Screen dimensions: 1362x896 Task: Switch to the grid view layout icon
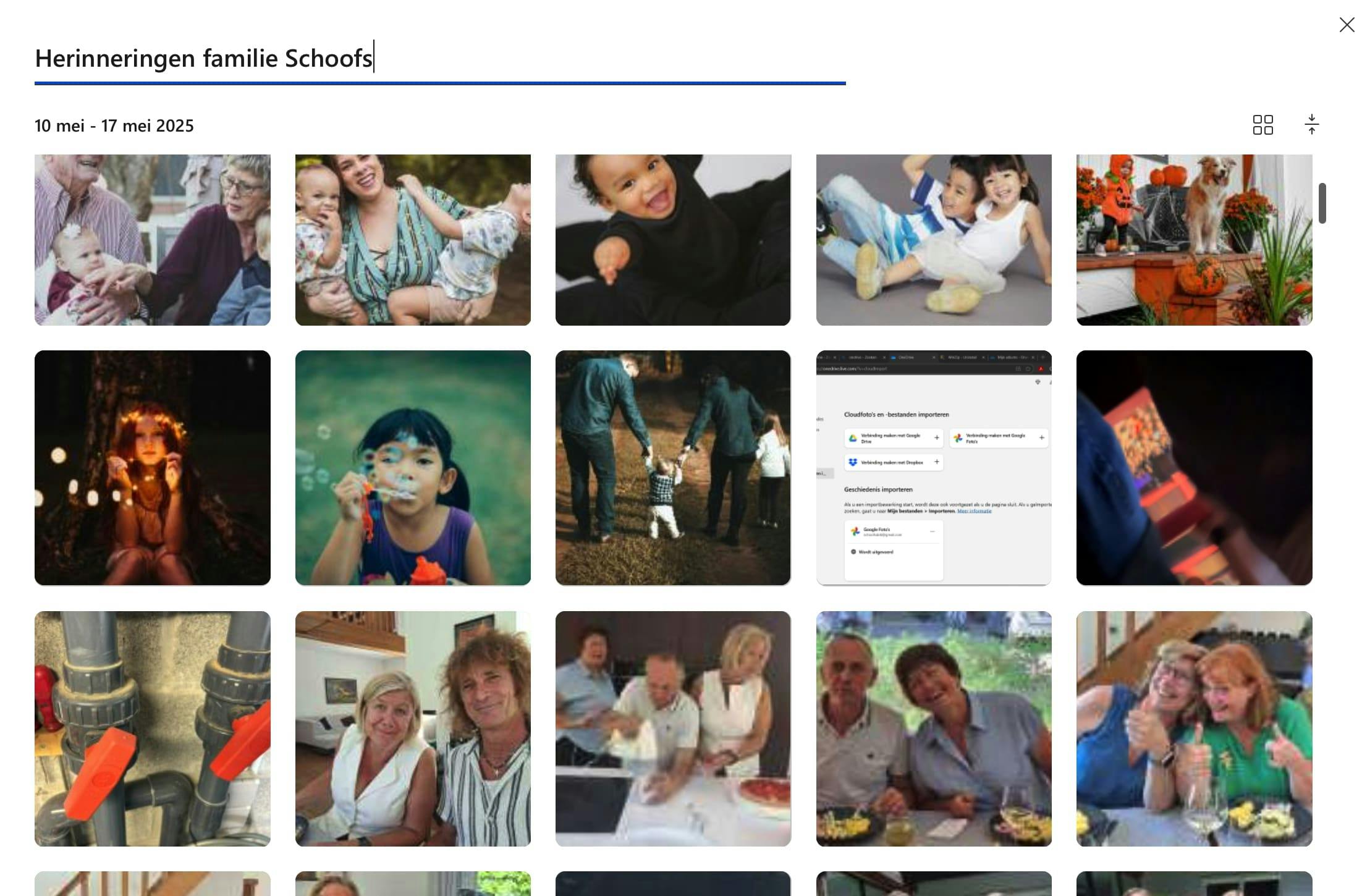1263,125
